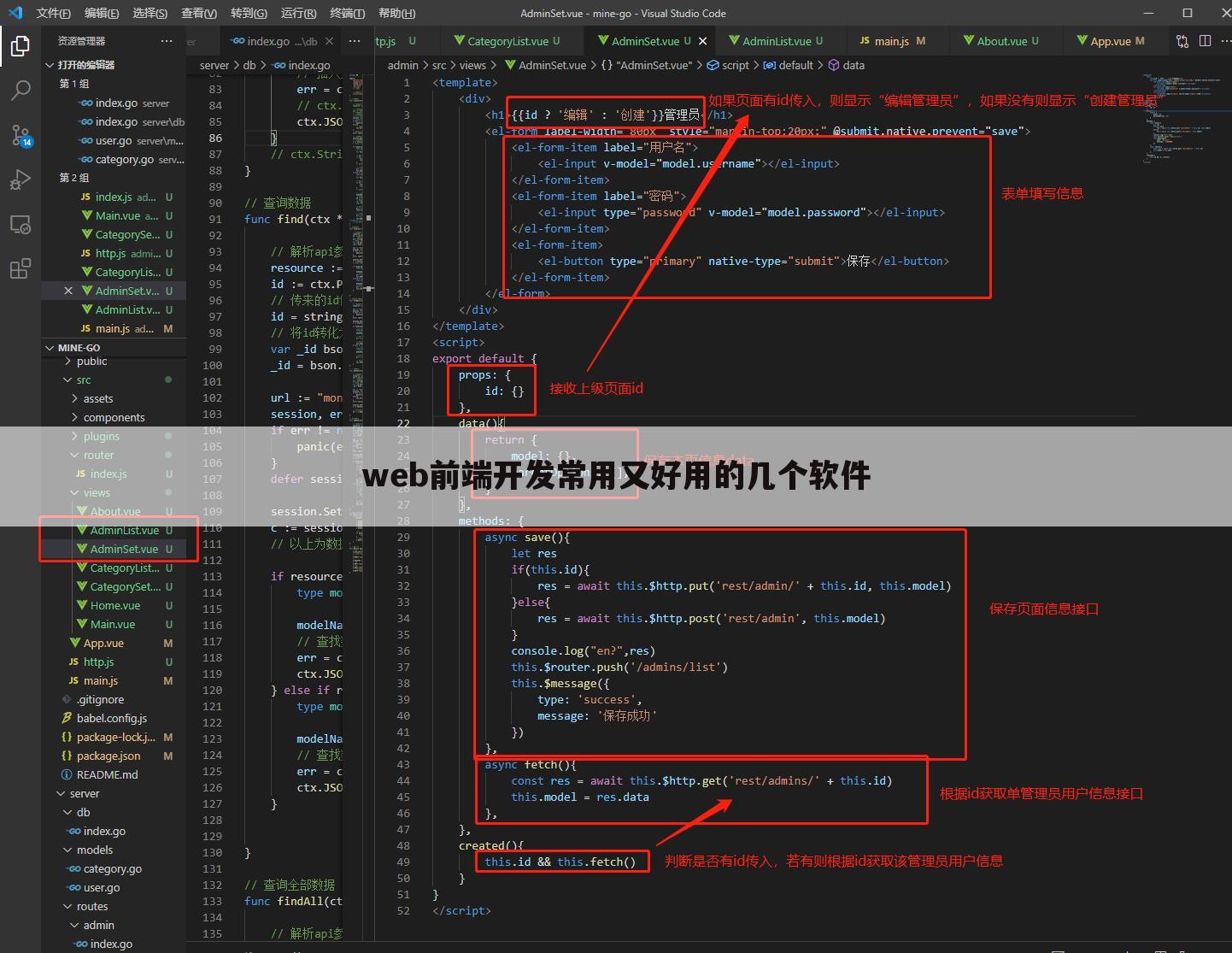Open the 帮助(H) menu
1232x953 pixels.
[396, 13]
